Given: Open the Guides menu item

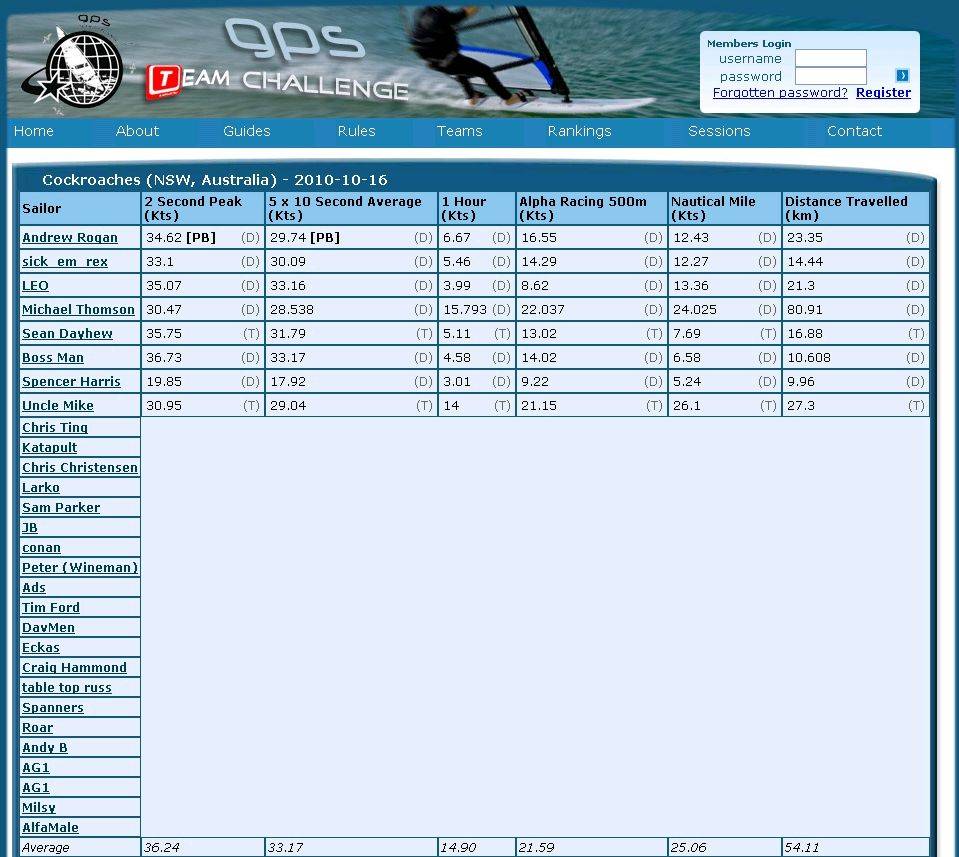Looking at the screenshot, I should (247, 131).
